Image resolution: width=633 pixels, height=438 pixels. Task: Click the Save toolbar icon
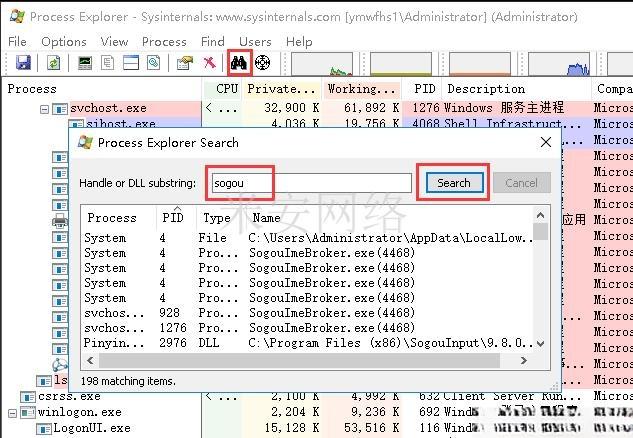pos(23,63)
